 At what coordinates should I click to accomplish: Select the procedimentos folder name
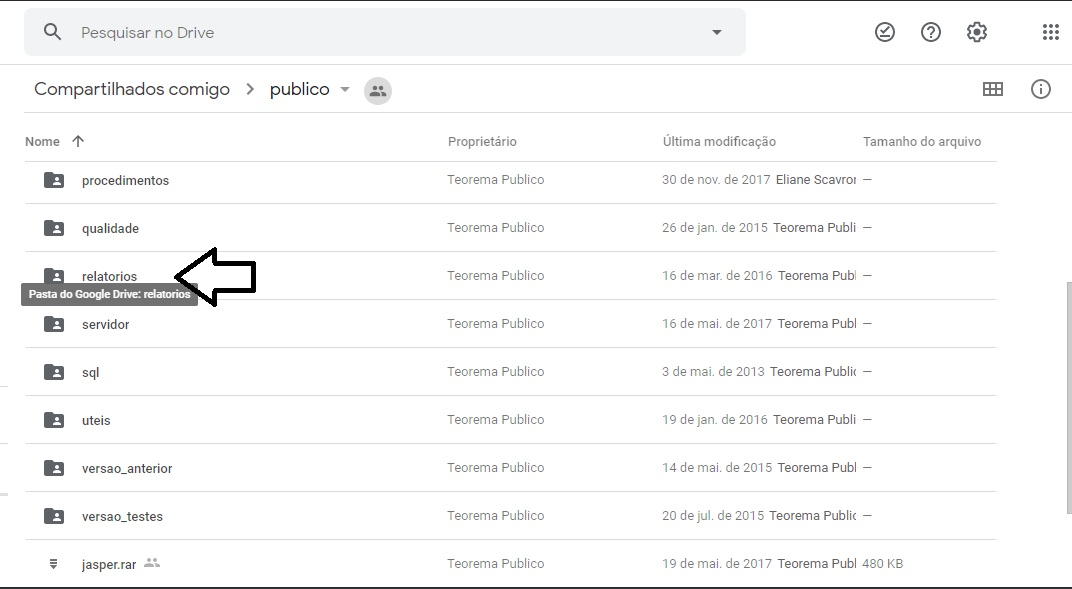pos(125,180)
